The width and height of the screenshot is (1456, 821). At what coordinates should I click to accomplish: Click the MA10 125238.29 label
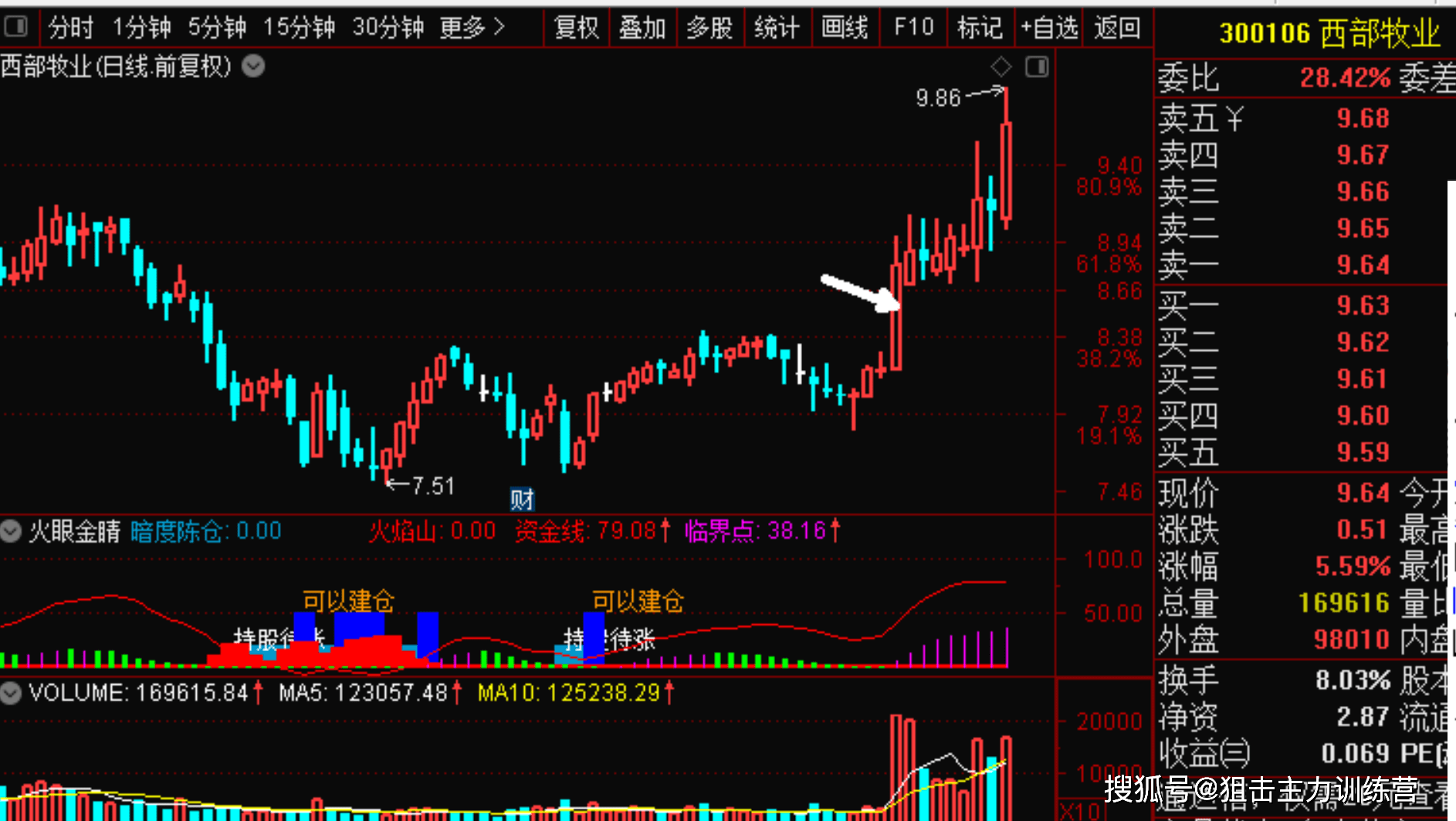click(576, 693)
